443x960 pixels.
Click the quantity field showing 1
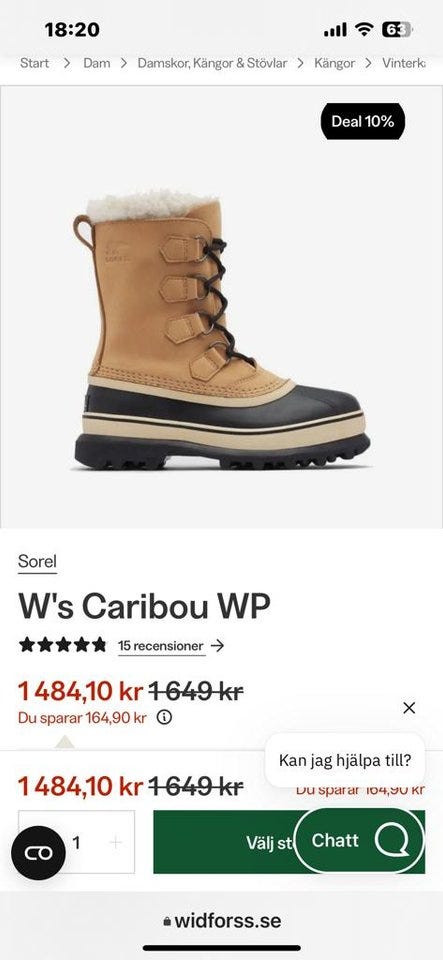coord(76,842)
